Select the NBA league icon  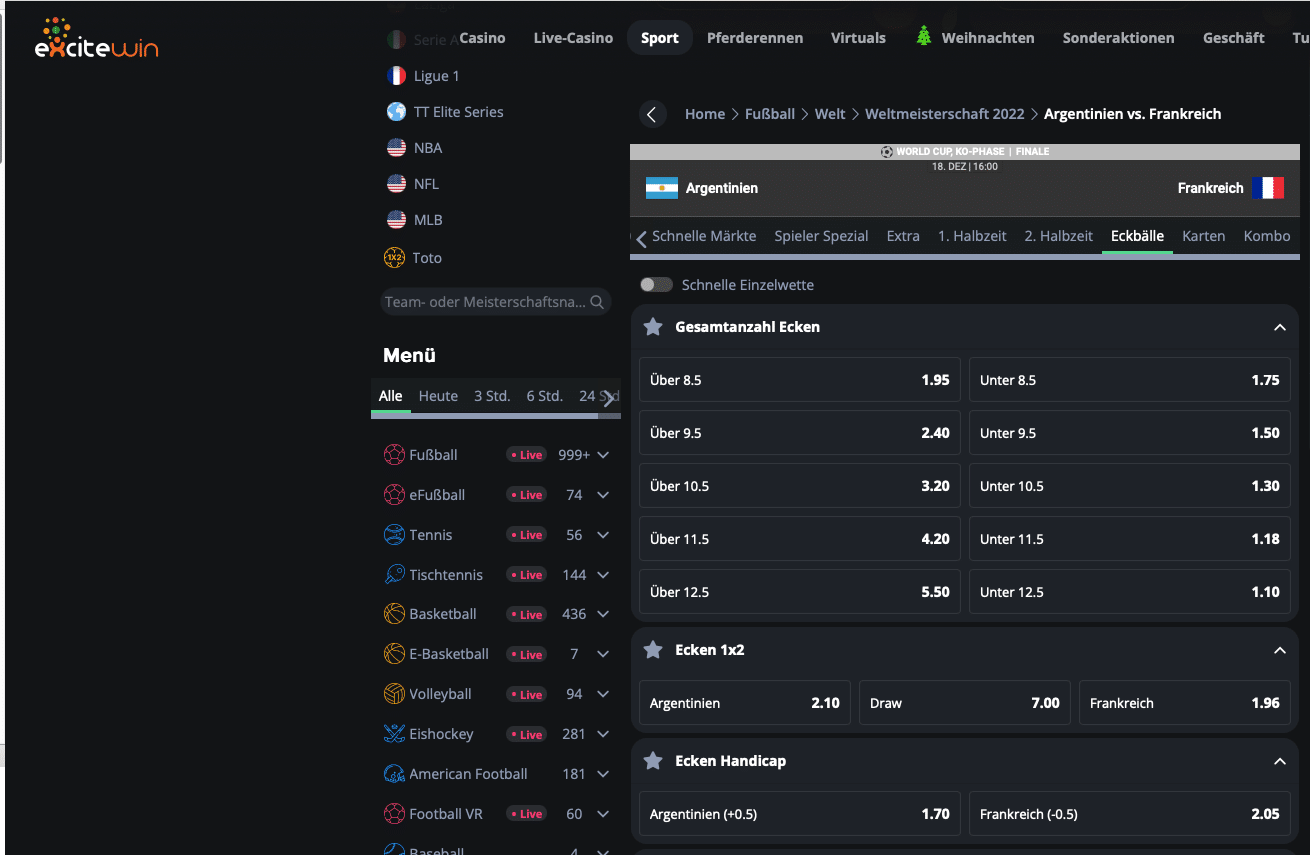396,148
